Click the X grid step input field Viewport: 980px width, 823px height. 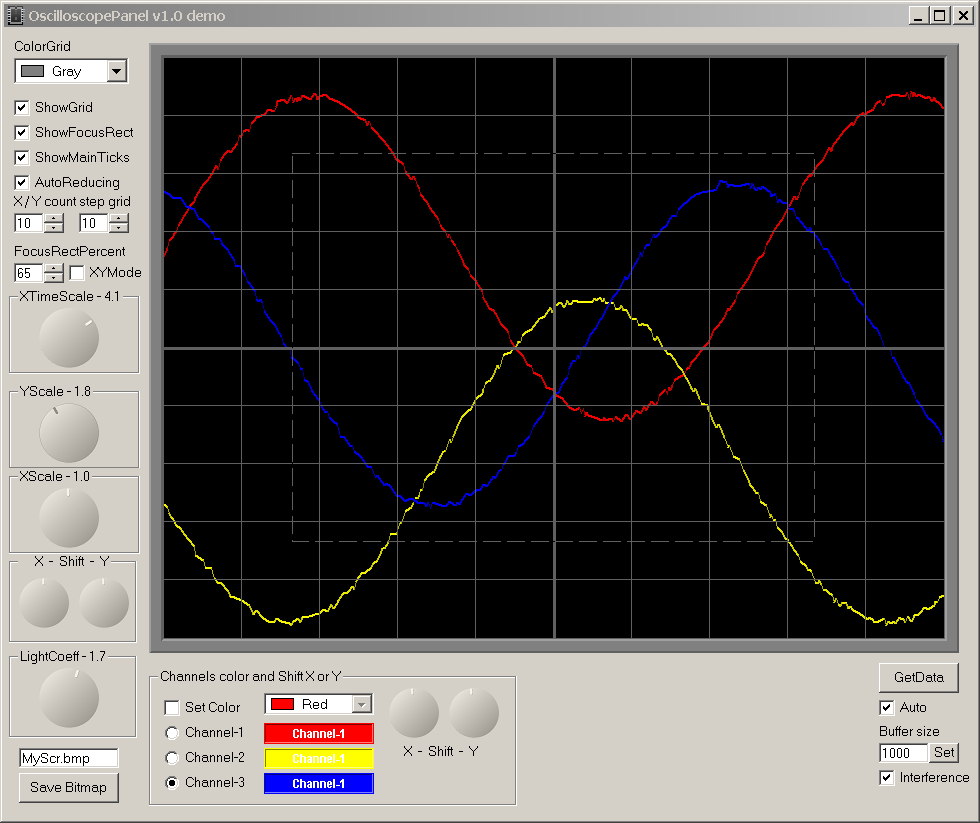[x=29, y=223]
